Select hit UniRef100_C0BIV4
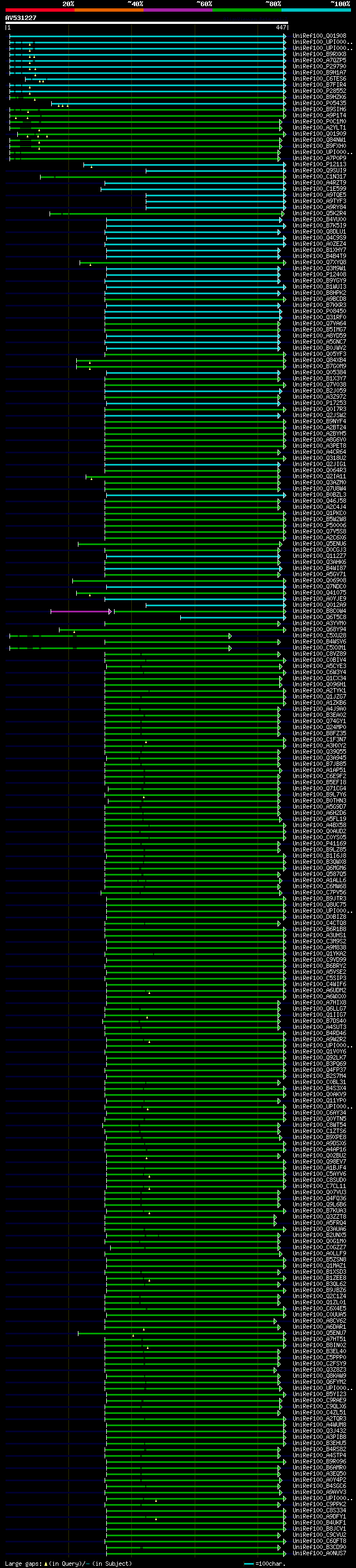The image size is (356, 1568). pyautogui.click(x=319, y=660)
